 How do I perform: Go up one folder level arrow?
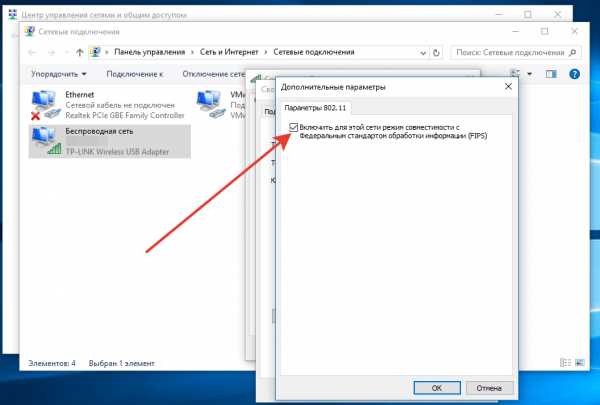pos(79,52)
